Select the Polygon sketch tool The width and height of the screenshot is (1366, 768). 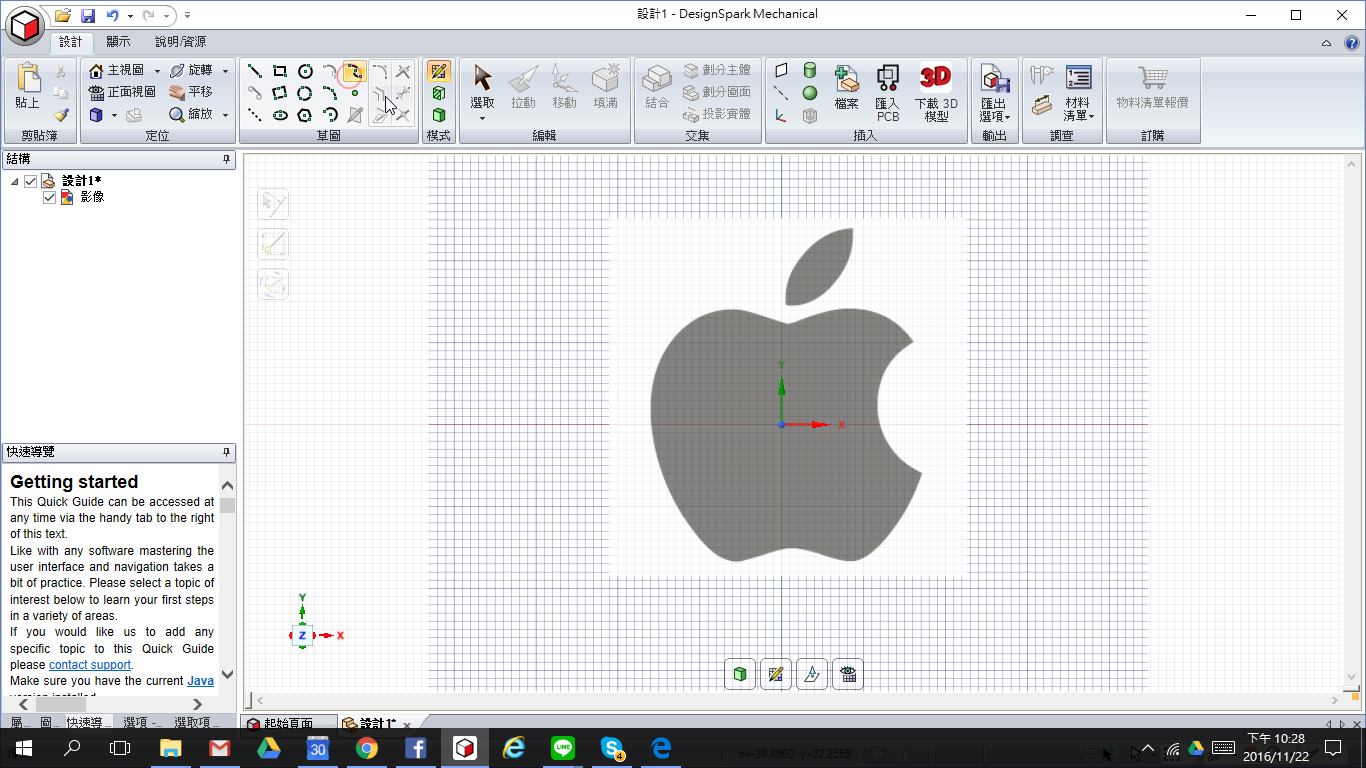click(305, 115)
